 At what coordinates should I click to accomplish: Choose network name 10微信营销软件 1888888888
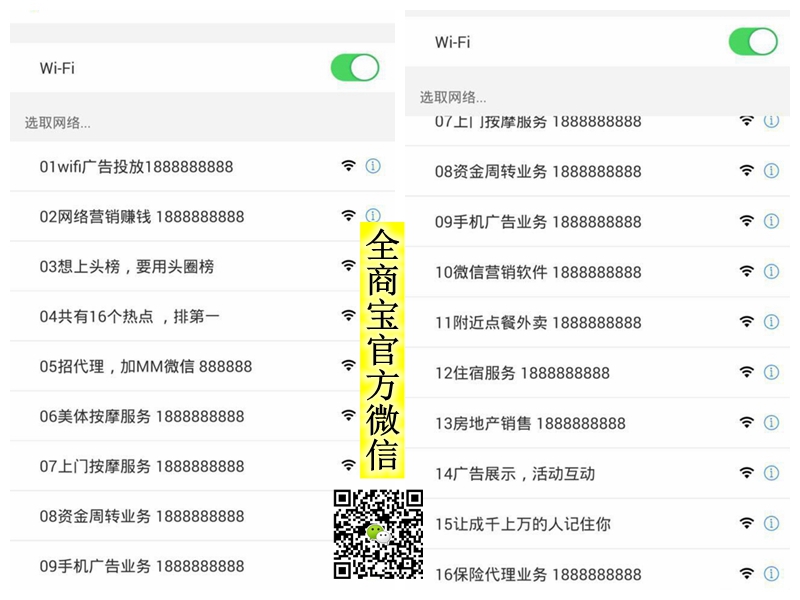(x=538, y=272)
